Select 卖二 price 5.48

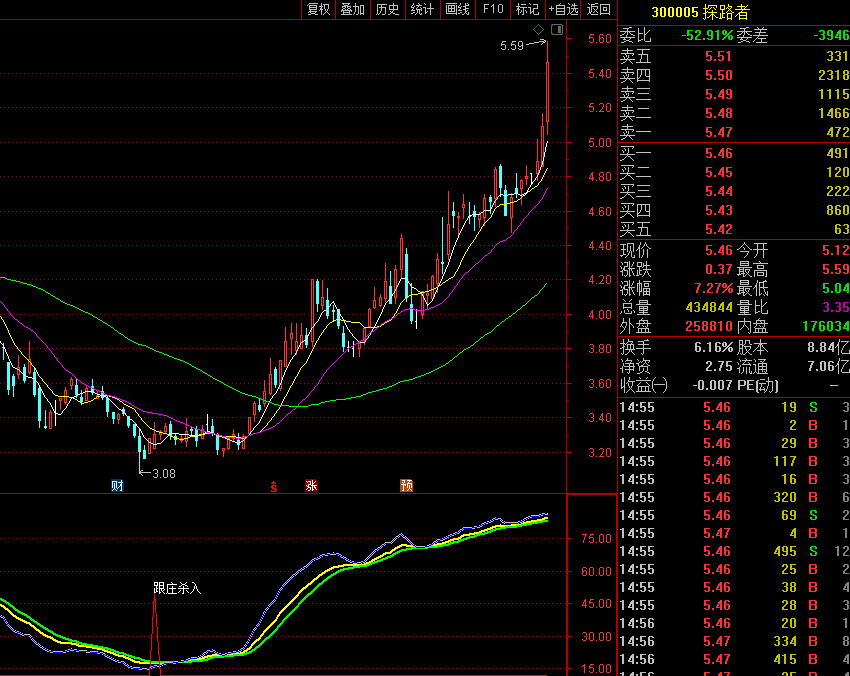click(x=718, y=113)
